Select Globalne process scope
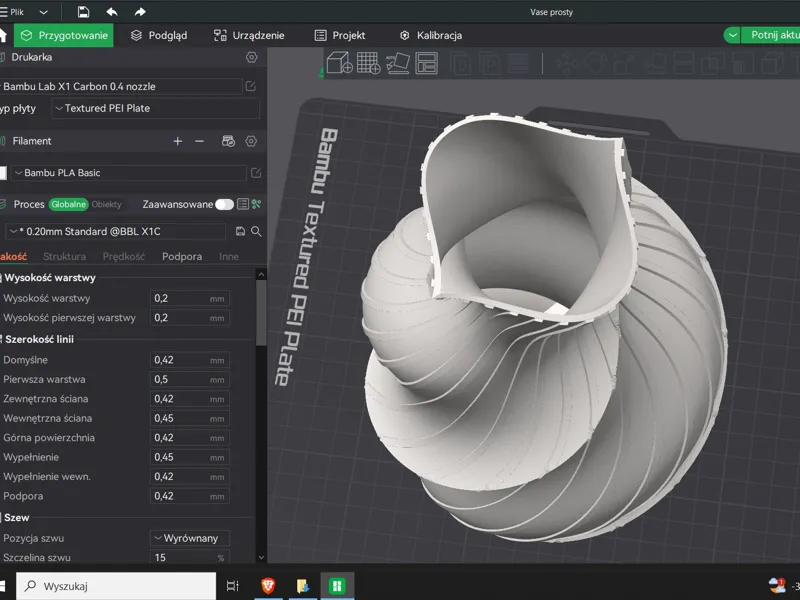Viewport: 800px width, 600px height. [68, 205]
